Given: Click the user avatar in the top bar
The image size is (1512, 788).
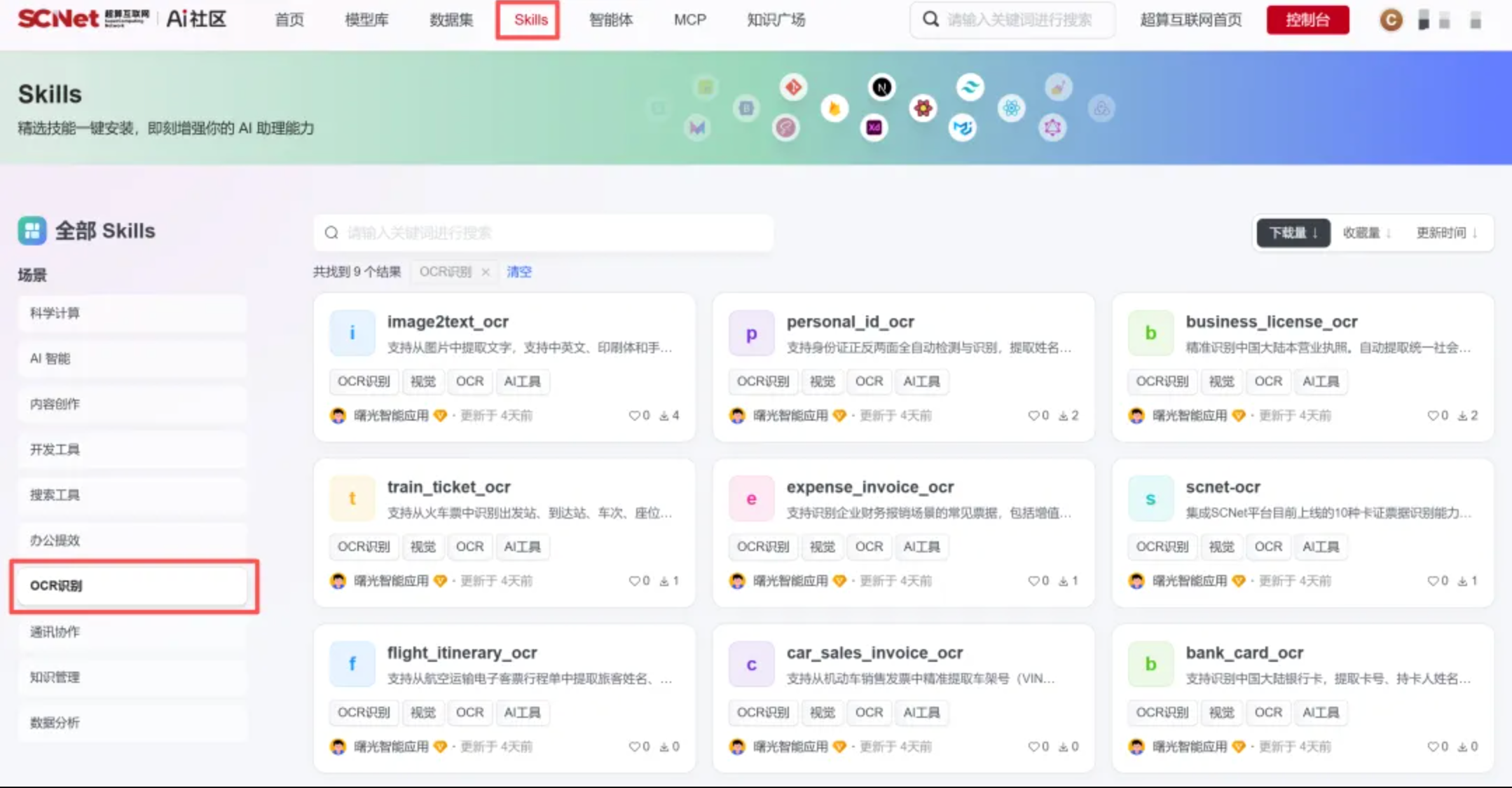Looking at the screenshot, I should click(1391, 20).
